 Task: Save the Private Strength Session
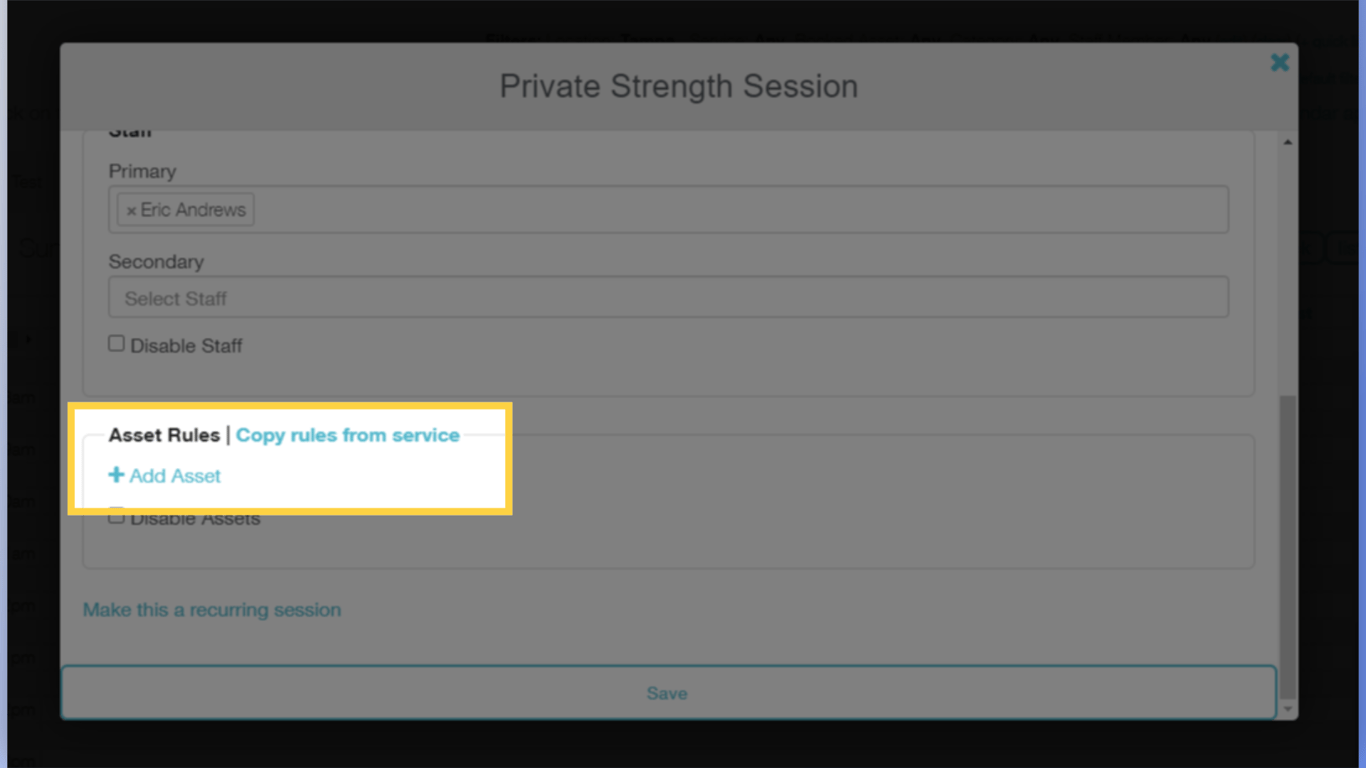pyautogui.click(x=667, y=692)
